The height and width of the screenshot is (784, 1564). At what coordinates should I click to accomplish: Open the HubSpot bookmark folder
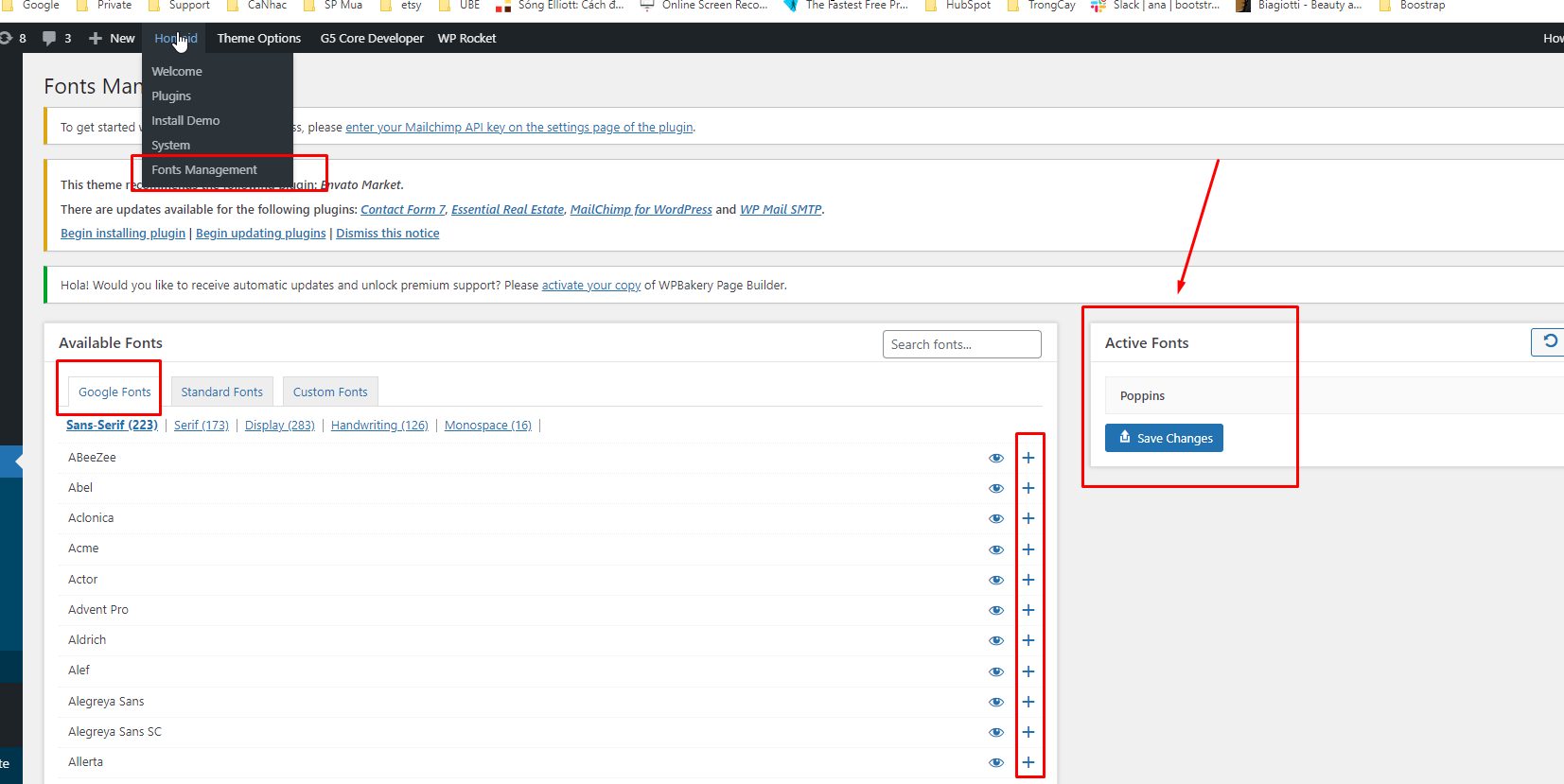[958, 5]
